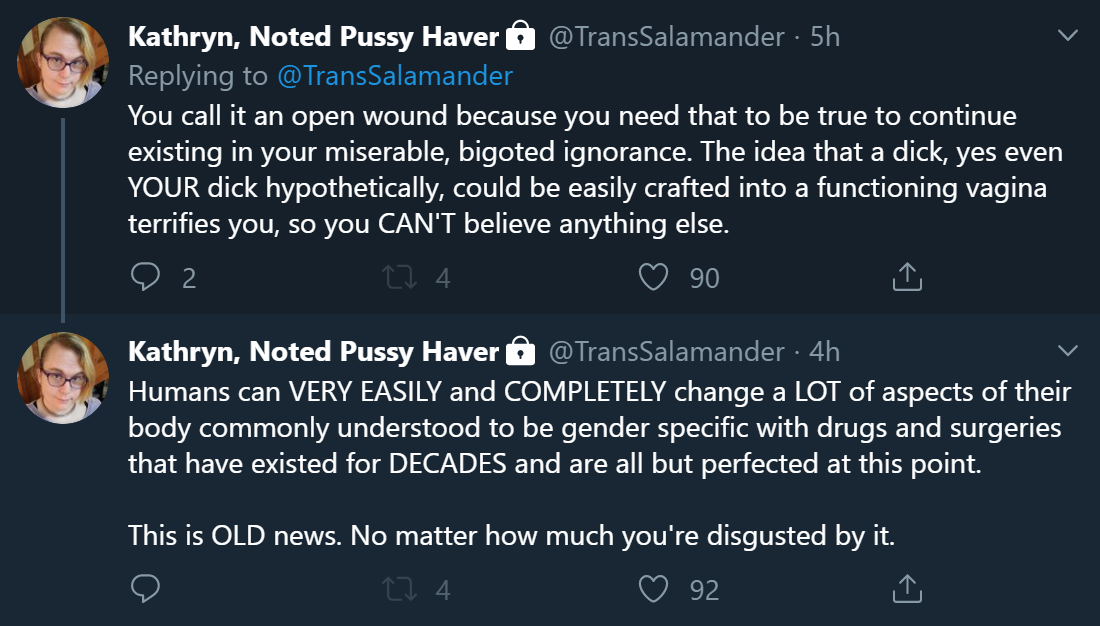Open the 'Replying to @TransSalamander' link
Image resolution: width=1100 pixels, height=626 pixels.
pos(394,76)
